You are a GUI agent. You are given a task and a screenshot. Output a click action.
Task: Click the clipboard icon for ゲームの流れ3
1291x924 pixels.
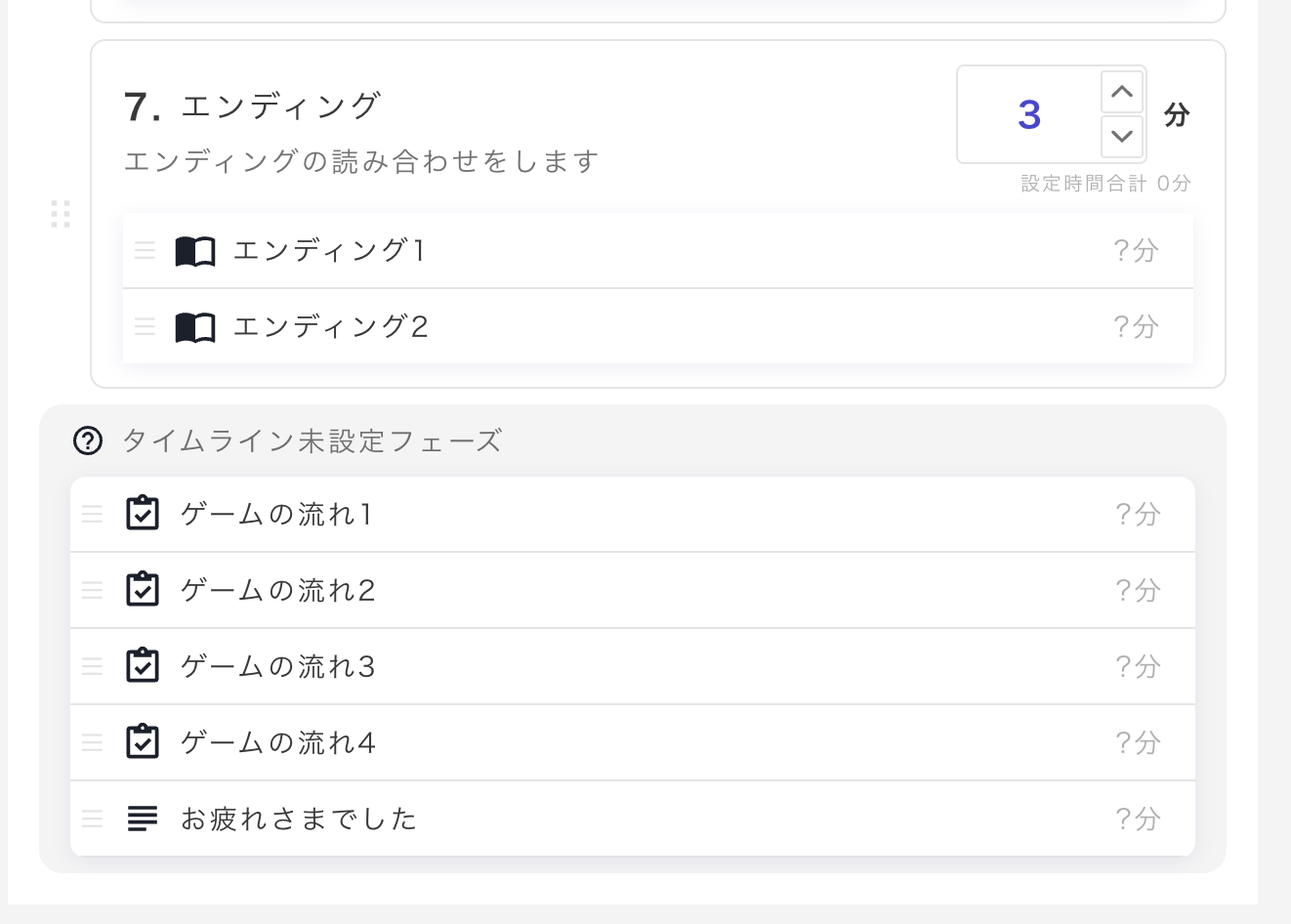click(143, 666)
